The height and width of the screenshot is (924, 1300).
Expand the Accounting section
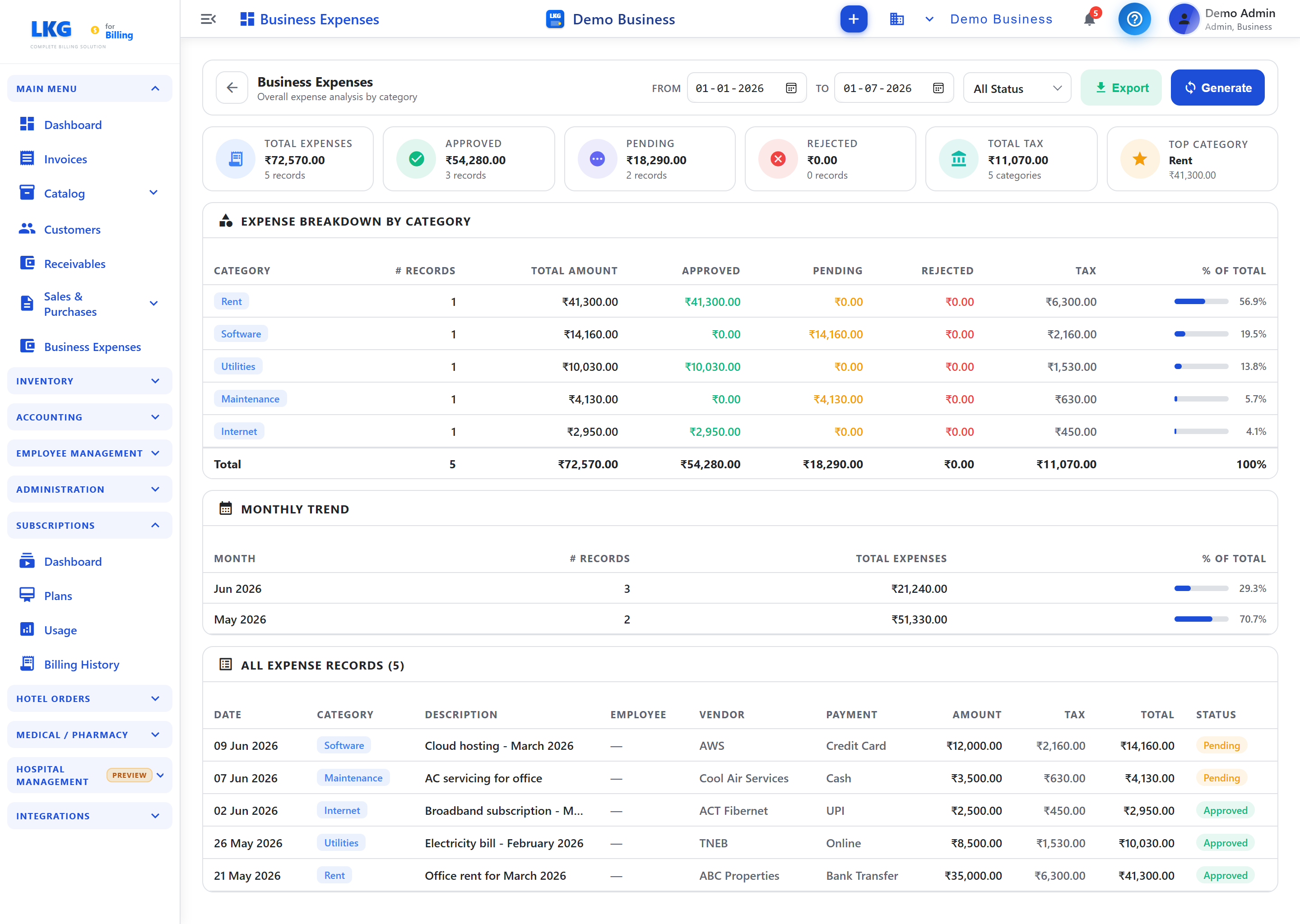point(89,417)
